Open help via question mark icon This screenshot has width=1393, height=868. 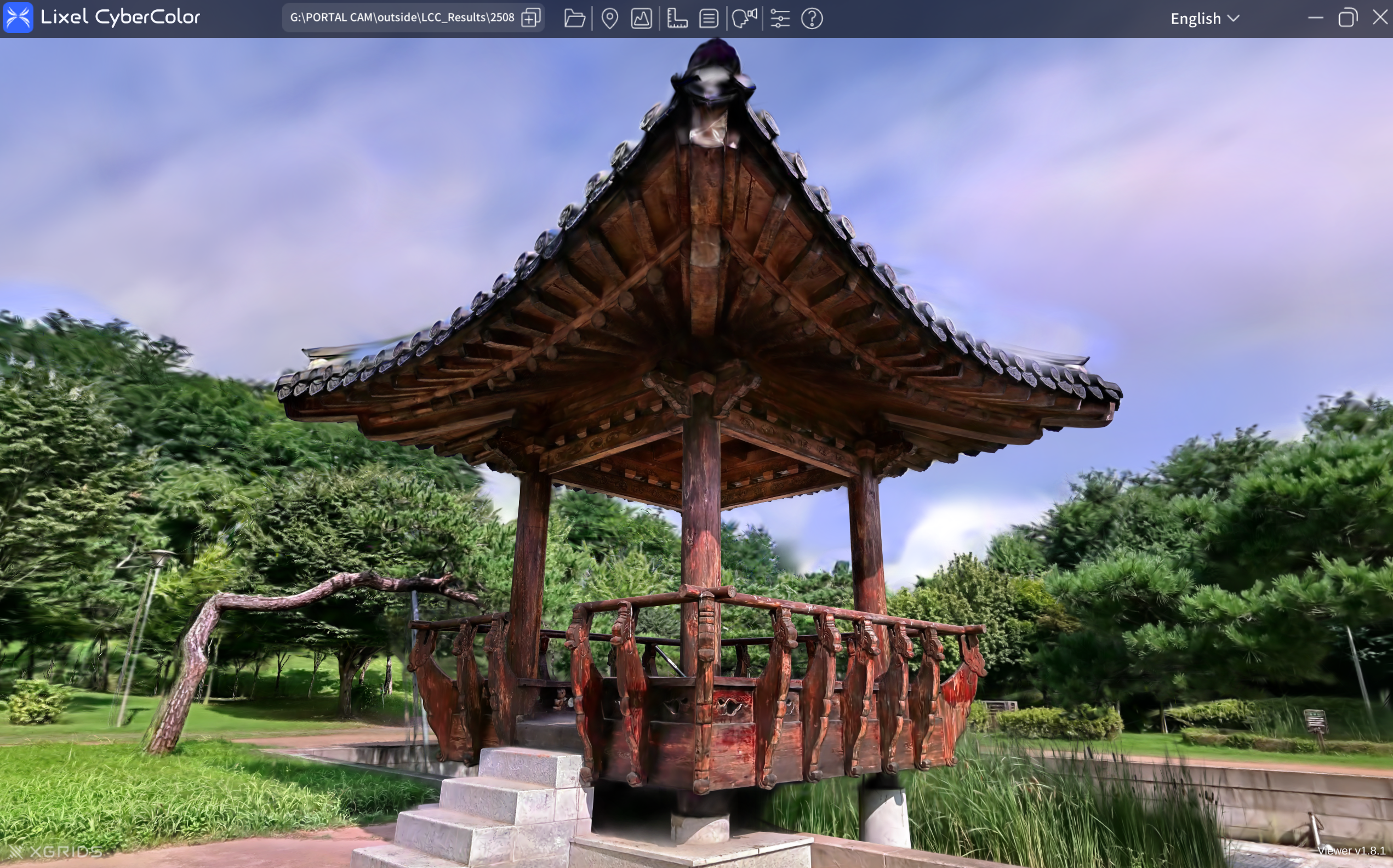pos(812,19)
